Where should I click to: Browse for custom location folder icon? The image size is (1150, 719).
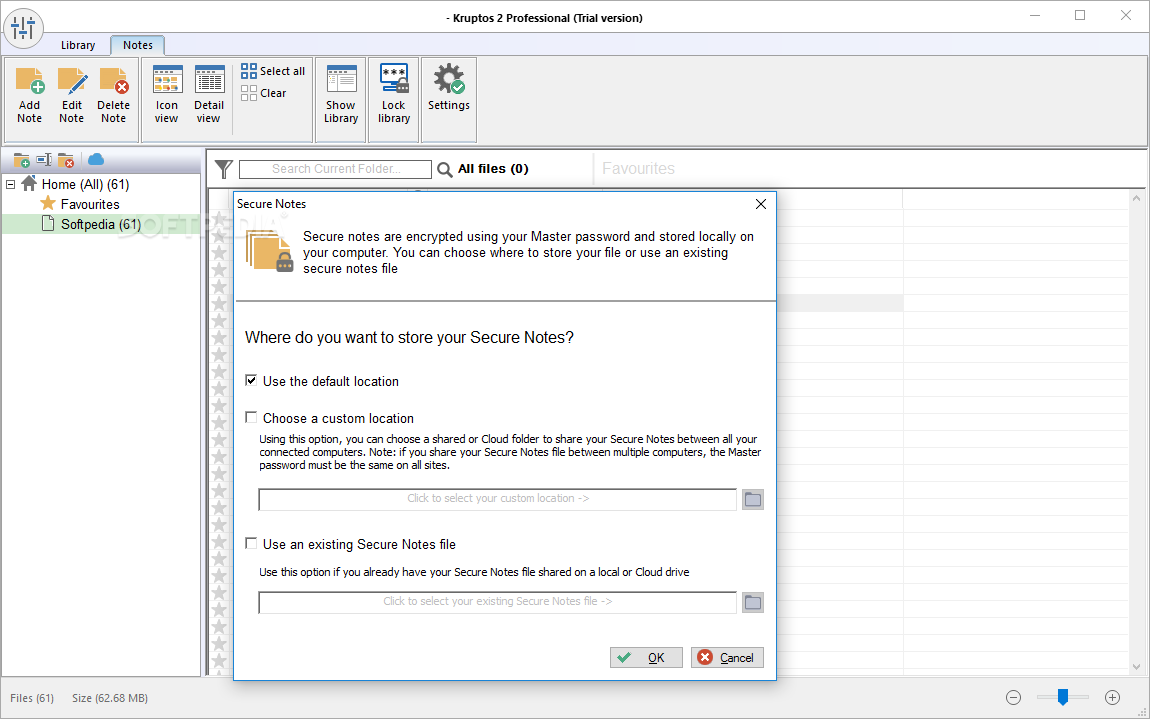tap(752, 500)
